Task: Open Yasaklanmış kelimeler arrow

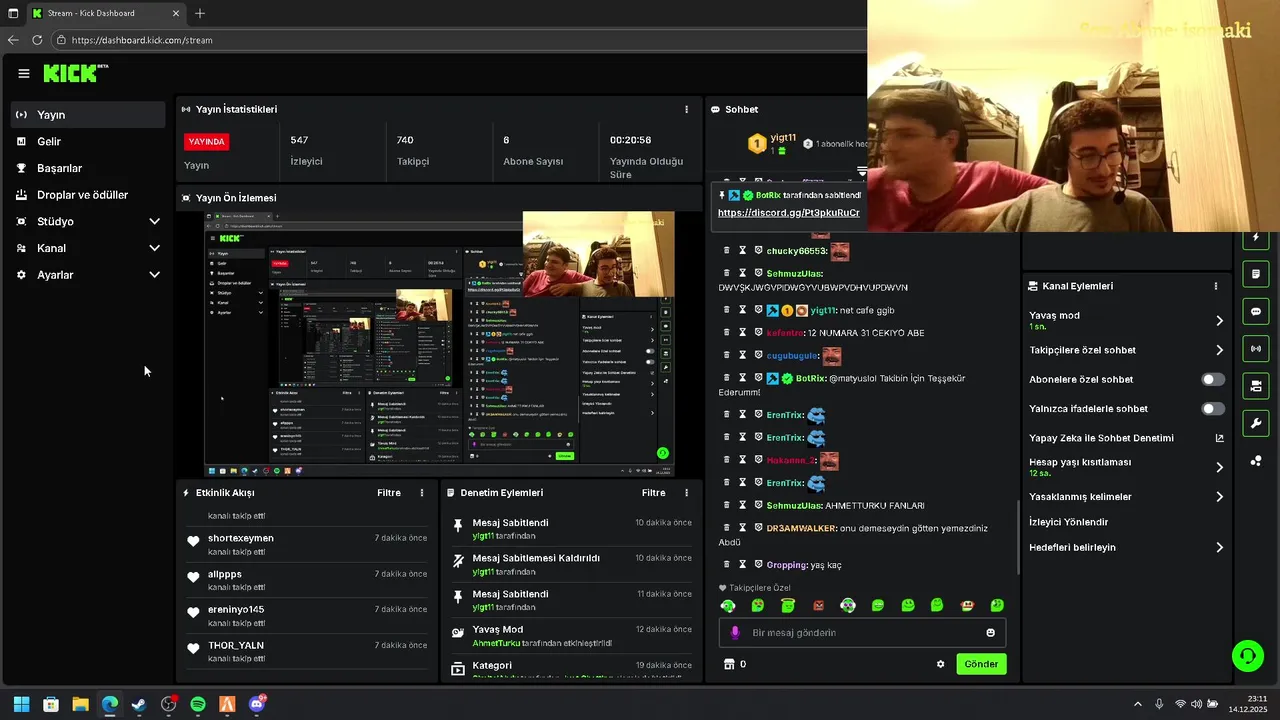Action: pyautogui.click(x=1219, y=497)
